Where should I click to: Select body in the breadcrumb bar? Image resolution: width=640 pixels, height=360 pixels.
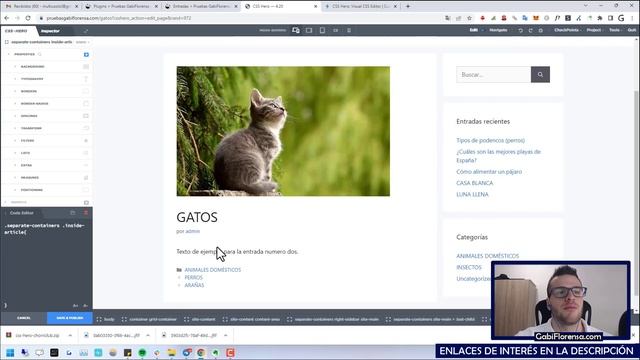(106, 319)
